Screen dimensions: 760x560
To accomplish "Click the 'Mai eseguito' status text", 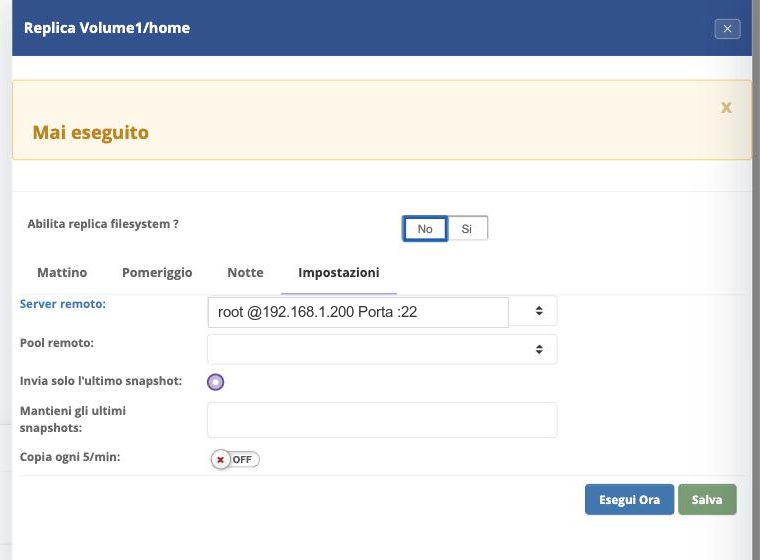I will point(91,132).
